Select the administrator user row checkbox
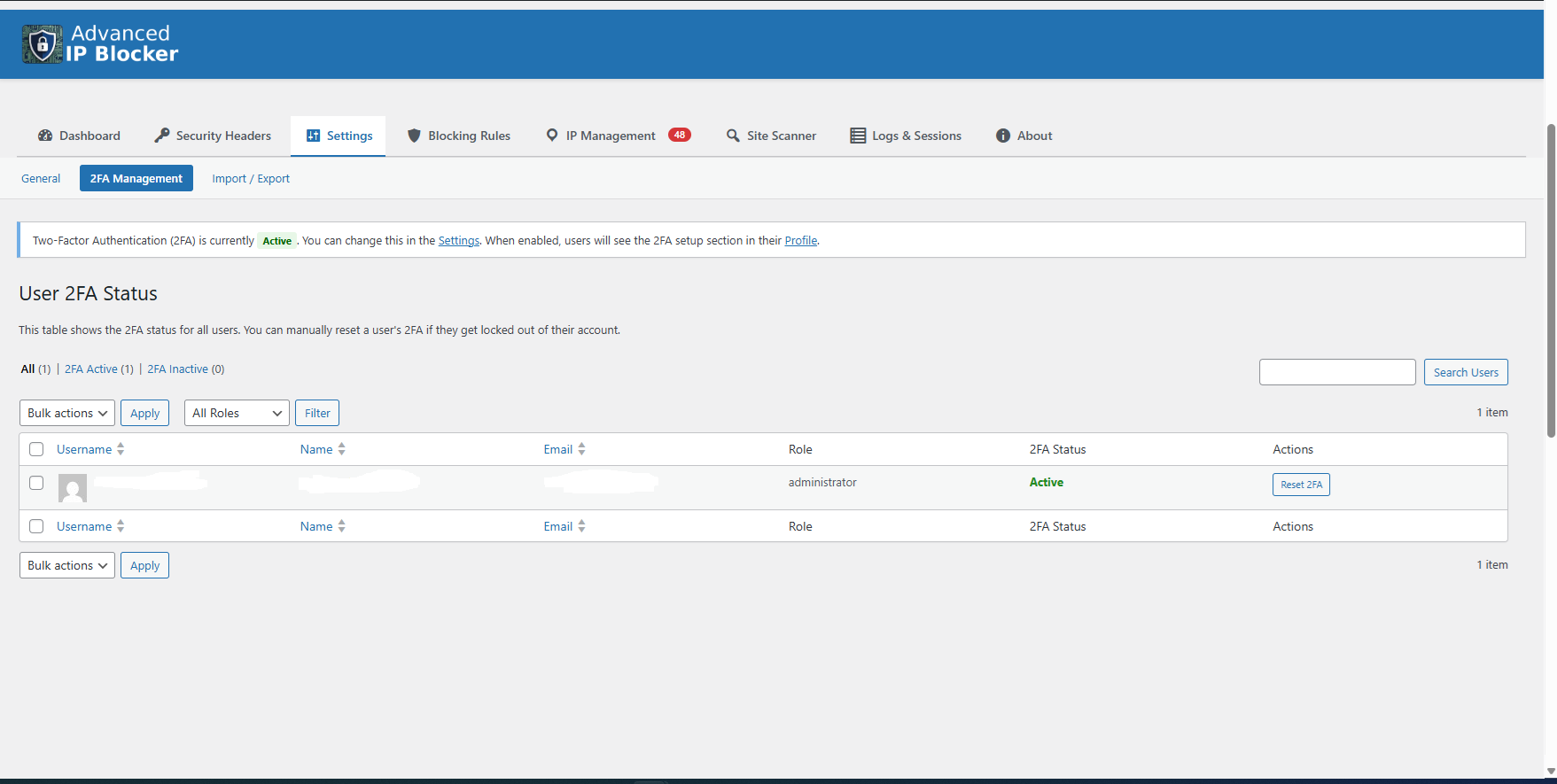This screenshot has width=1557, height=784. pos(36,483)
